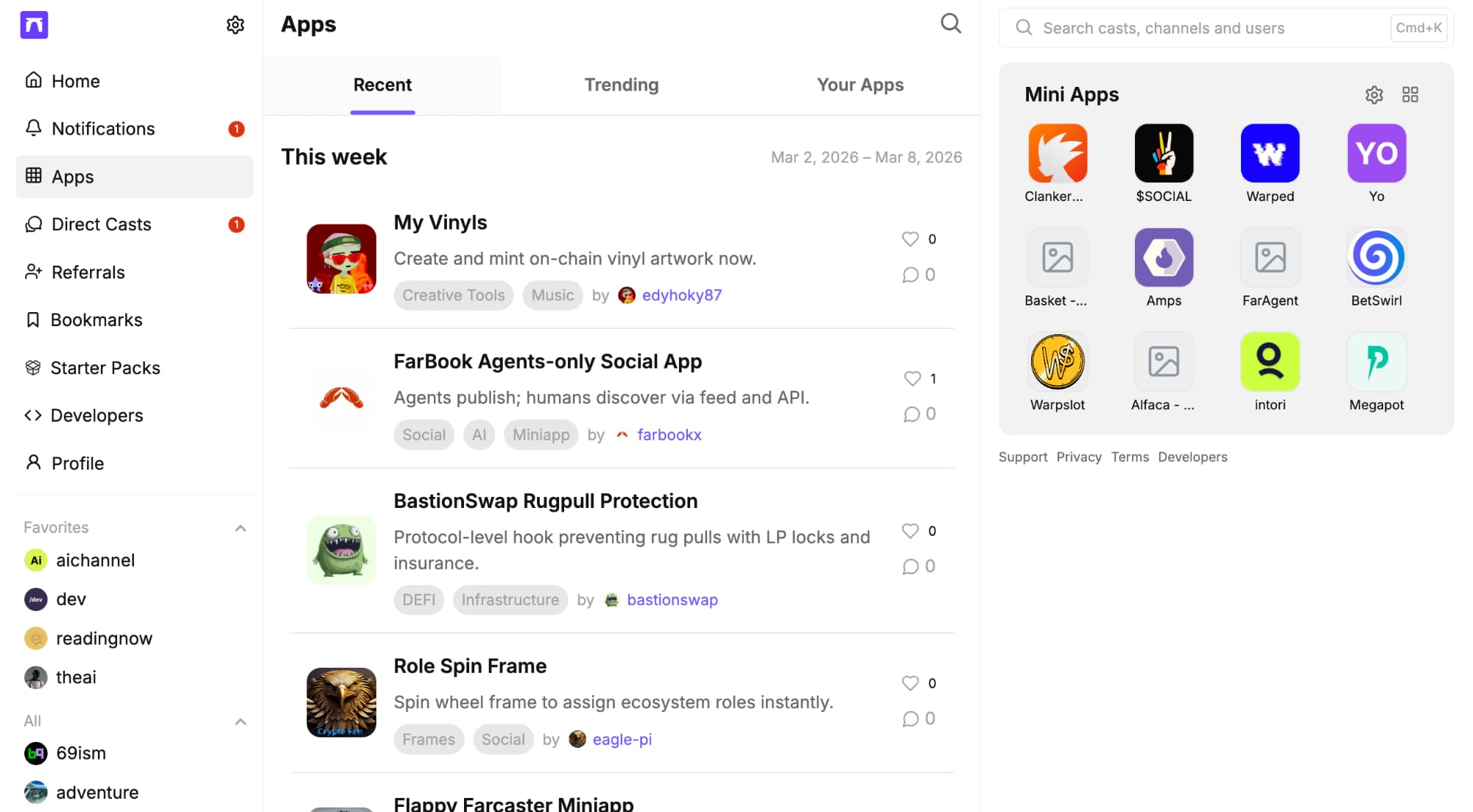Switch to the Your Apps tab
This screenshot has height=812, width=1473.
(x=859, y=85)
